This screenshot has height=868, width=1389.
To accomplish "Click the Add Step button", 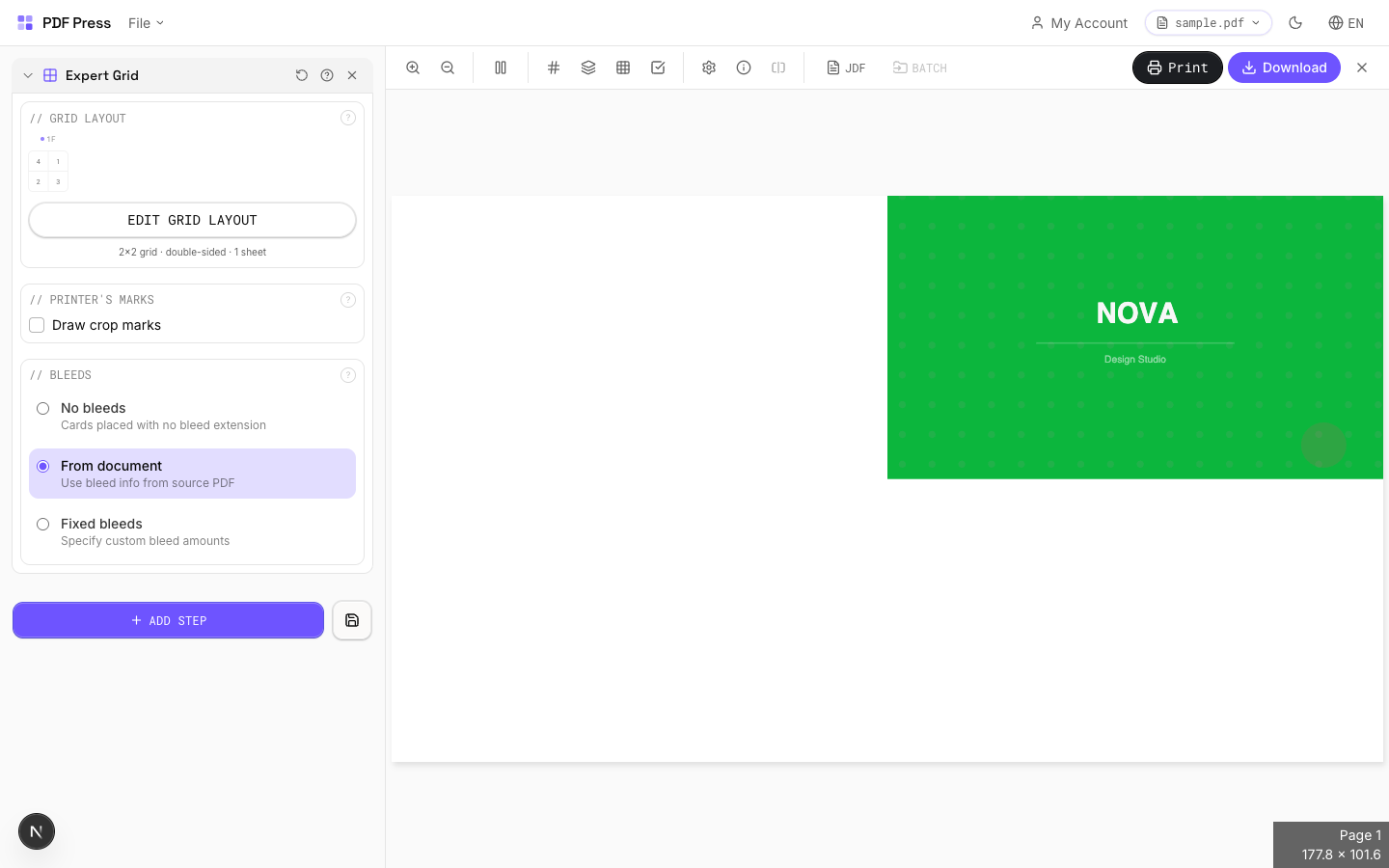I will coord(168,620).
